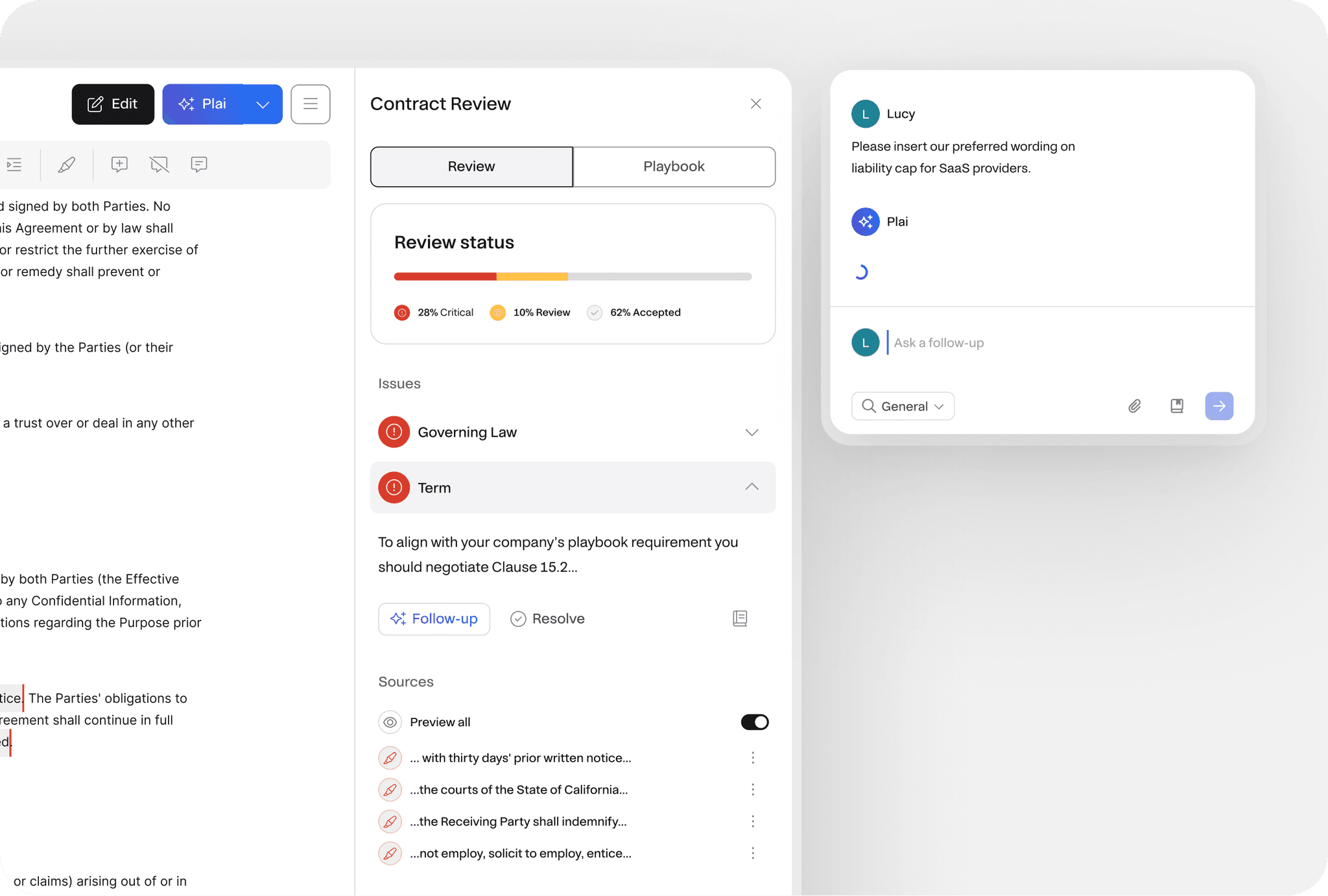Open the table of contents icon
The width and height of the screenshot is (1328, 896).
pos(14,165)
